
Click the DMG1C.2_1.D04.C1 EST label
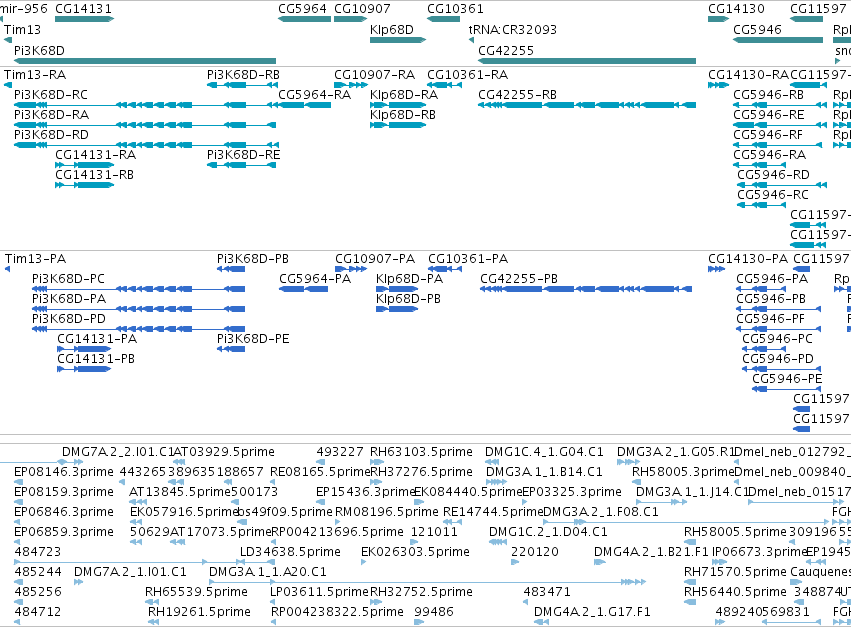[x=548, y=532]
